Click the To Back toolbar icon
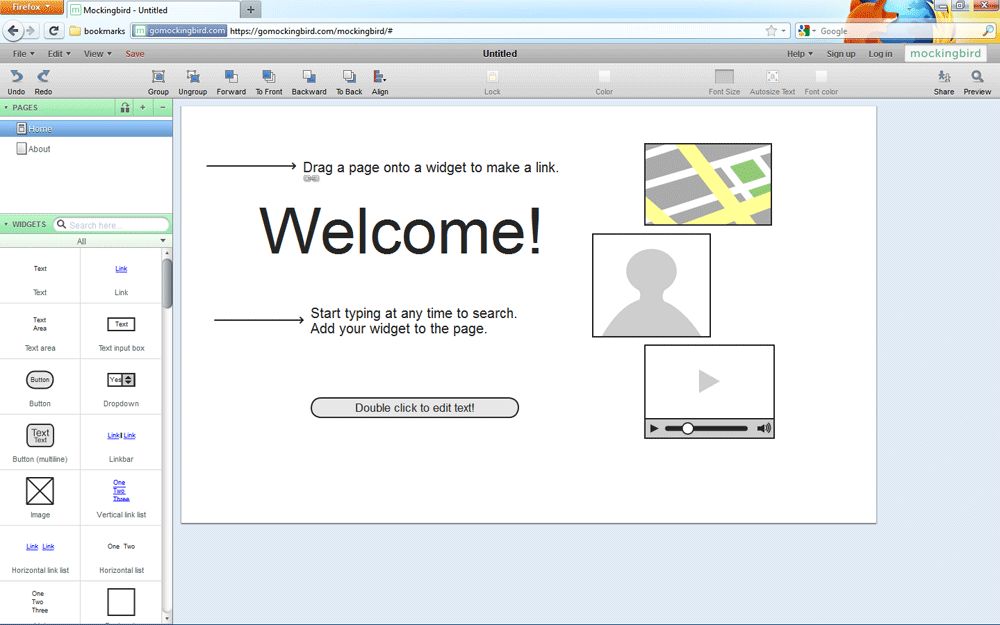 point(349,77)
